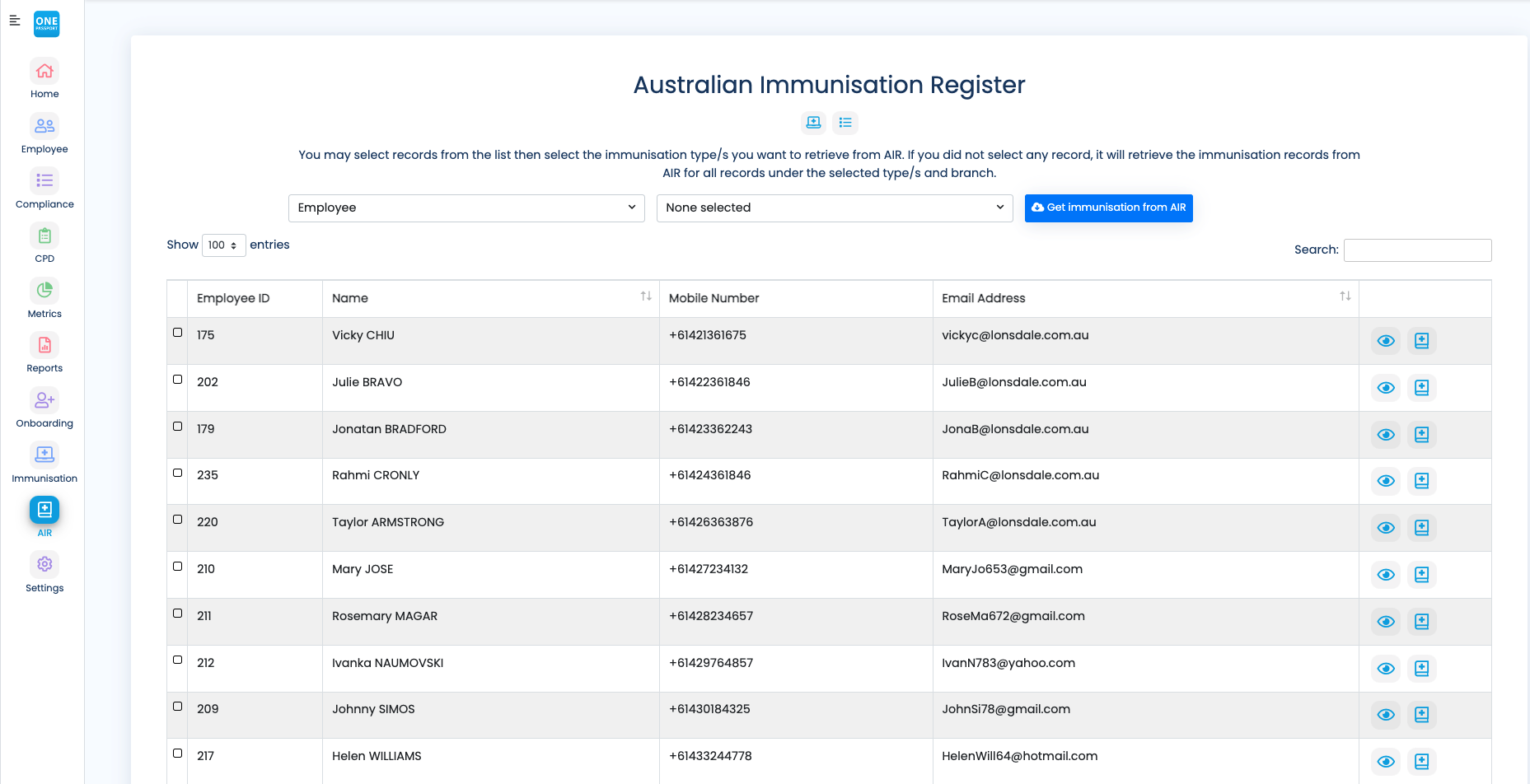Tick checkbox for Rosemary MAGAR
Screen dimensions: 1530x784
click(x=177, y=614)
